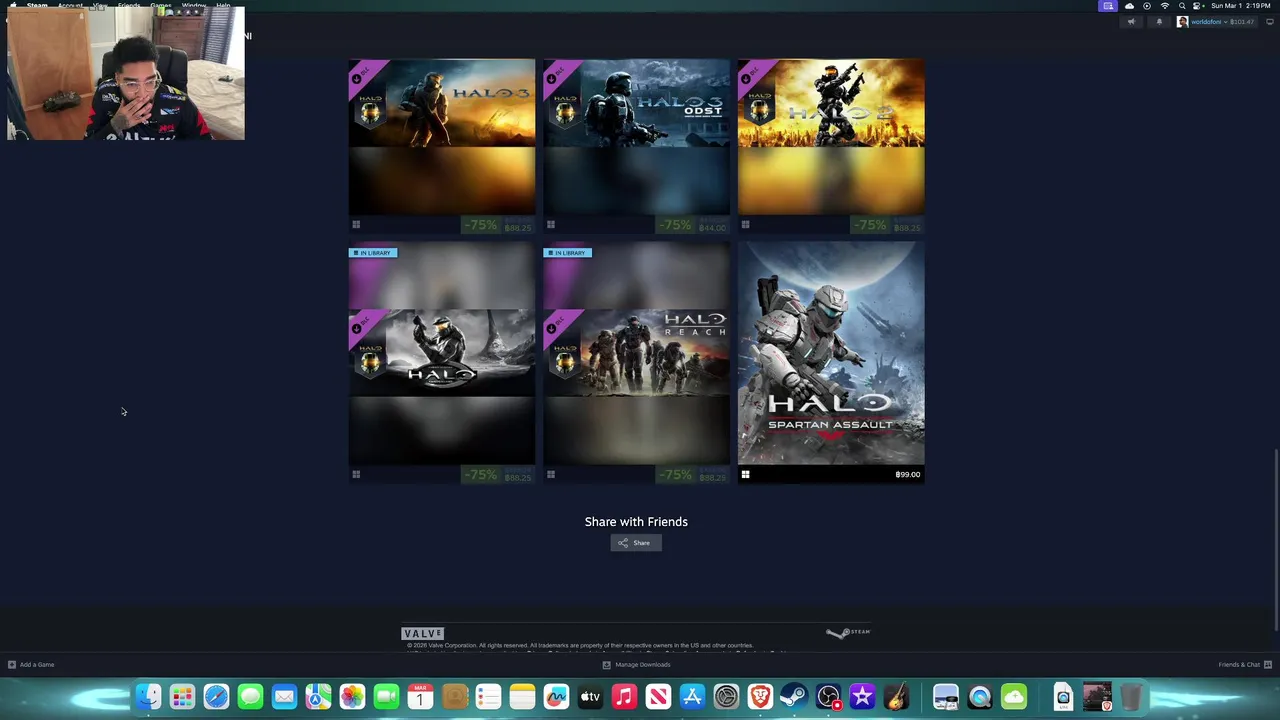Click the -75% discount badge on Halo 3
The image size is (1280, 720).
(x=481, y=225)
